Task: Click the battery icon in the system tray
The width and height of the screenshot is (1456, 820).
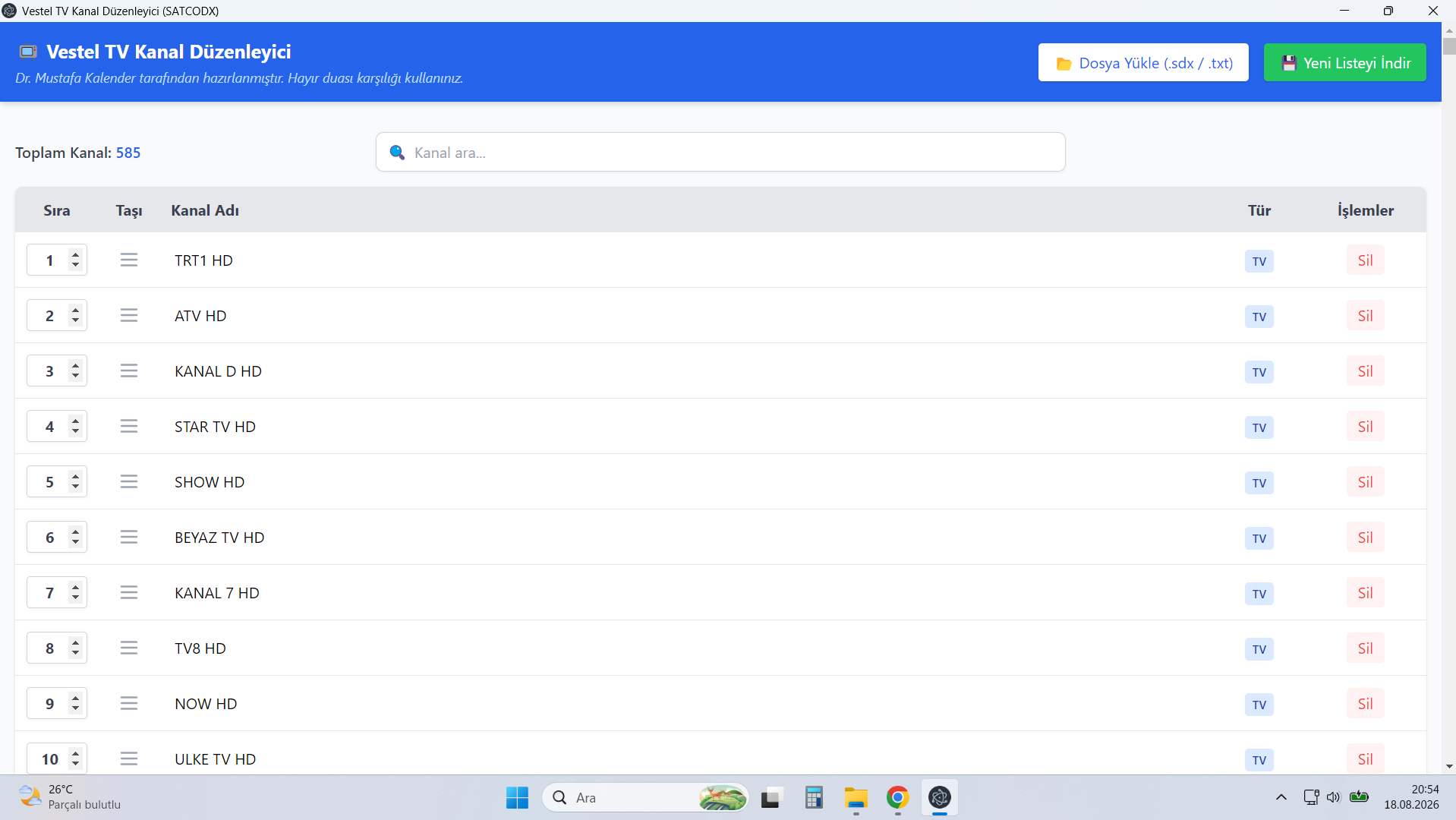Action: coord(1360,797)
